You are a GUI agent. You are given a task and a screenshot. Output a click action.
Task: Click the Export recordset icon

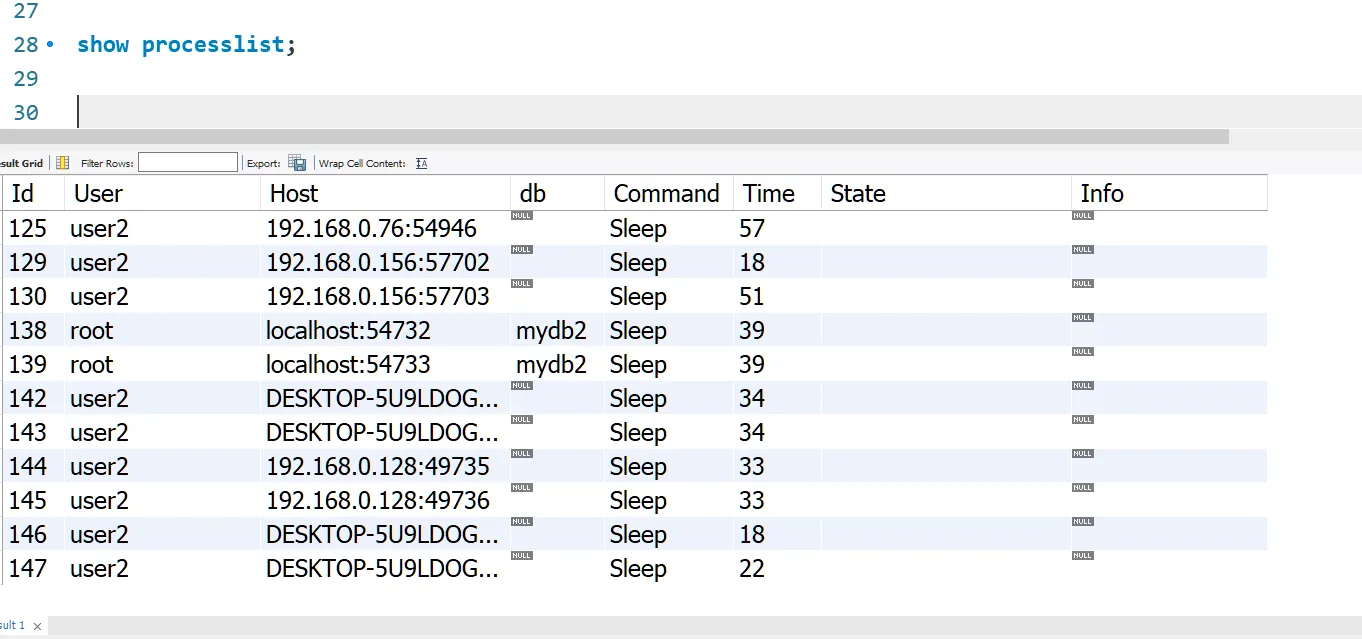click(297, 162)
